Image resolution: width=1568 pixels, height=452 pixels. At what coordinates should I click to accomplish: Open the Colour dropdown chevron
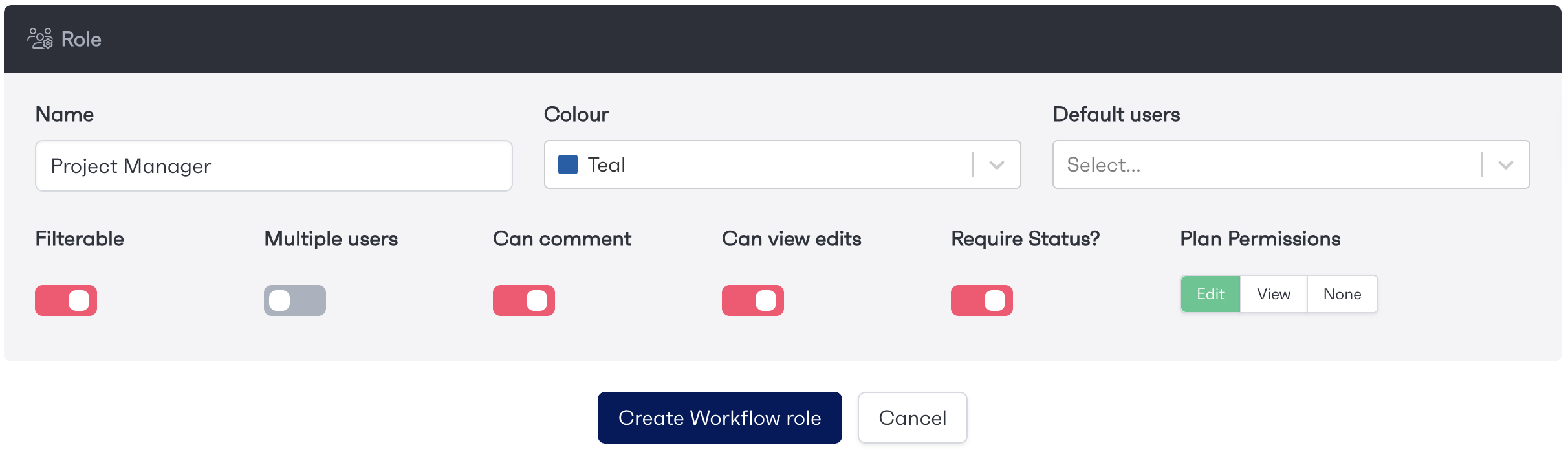click(996, 164)
